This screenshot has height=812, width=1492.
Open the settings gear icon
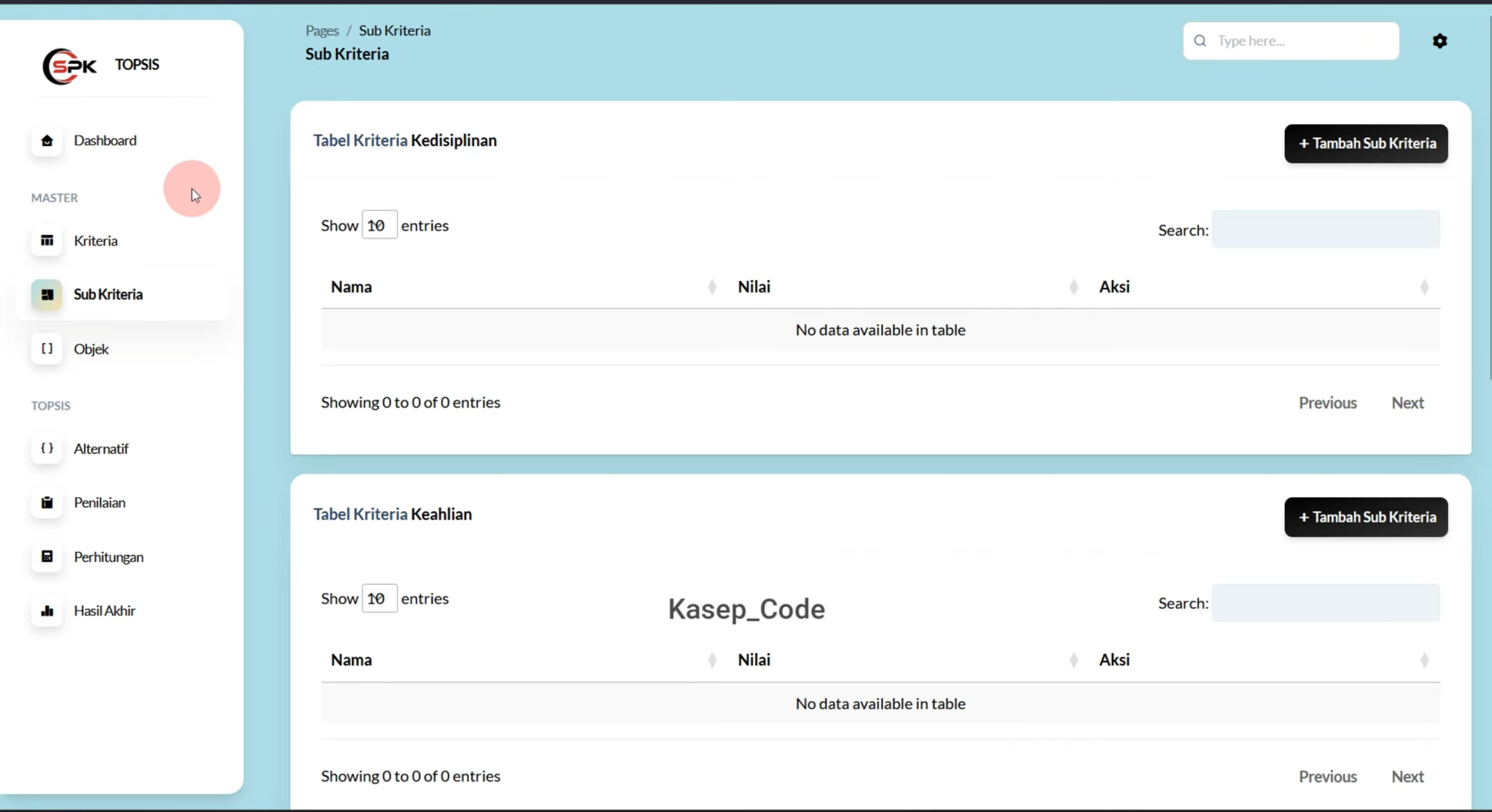coord(1439,41)
